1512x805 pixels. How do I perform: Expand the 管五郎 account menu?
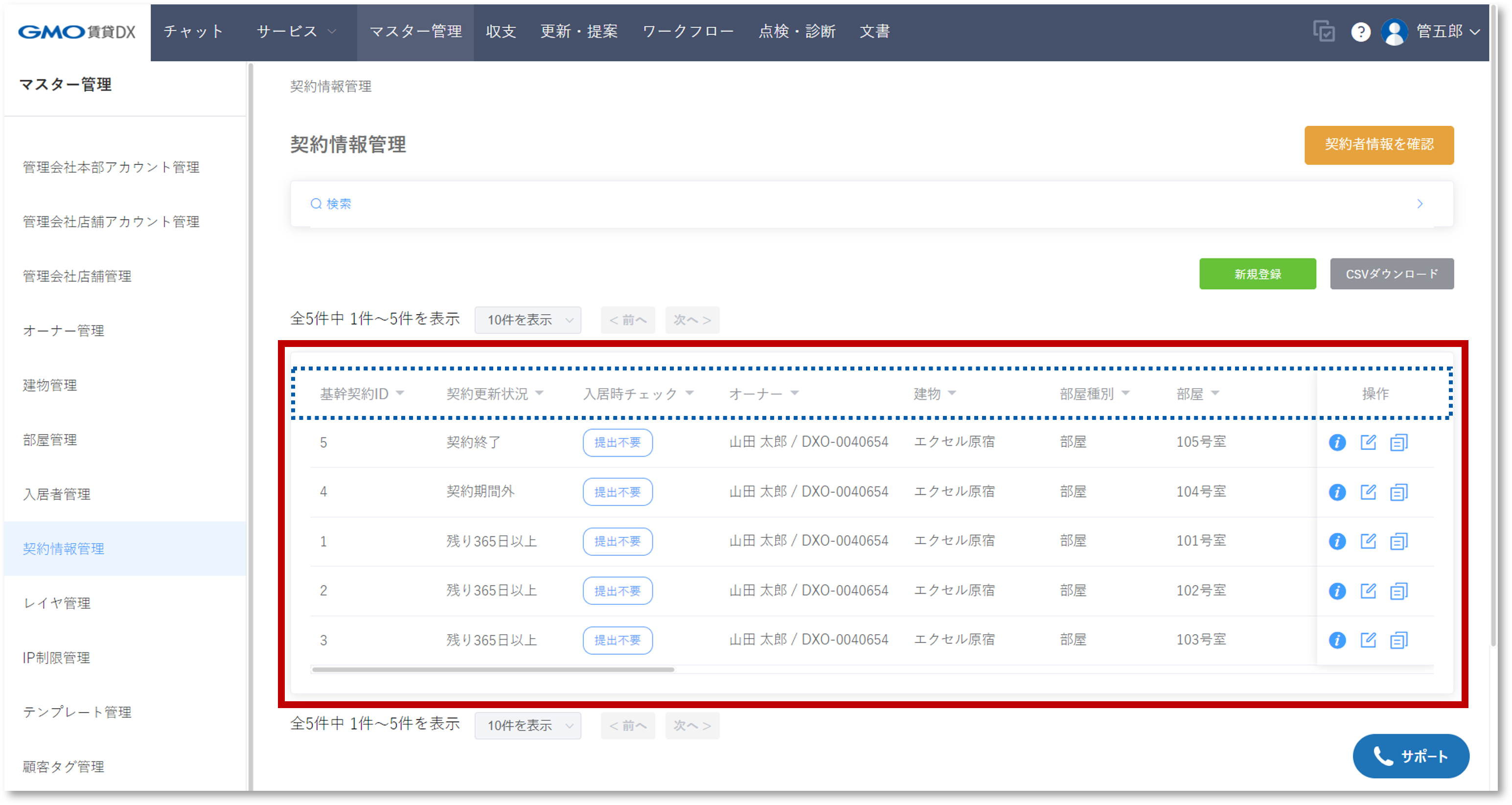(1448, 32)
